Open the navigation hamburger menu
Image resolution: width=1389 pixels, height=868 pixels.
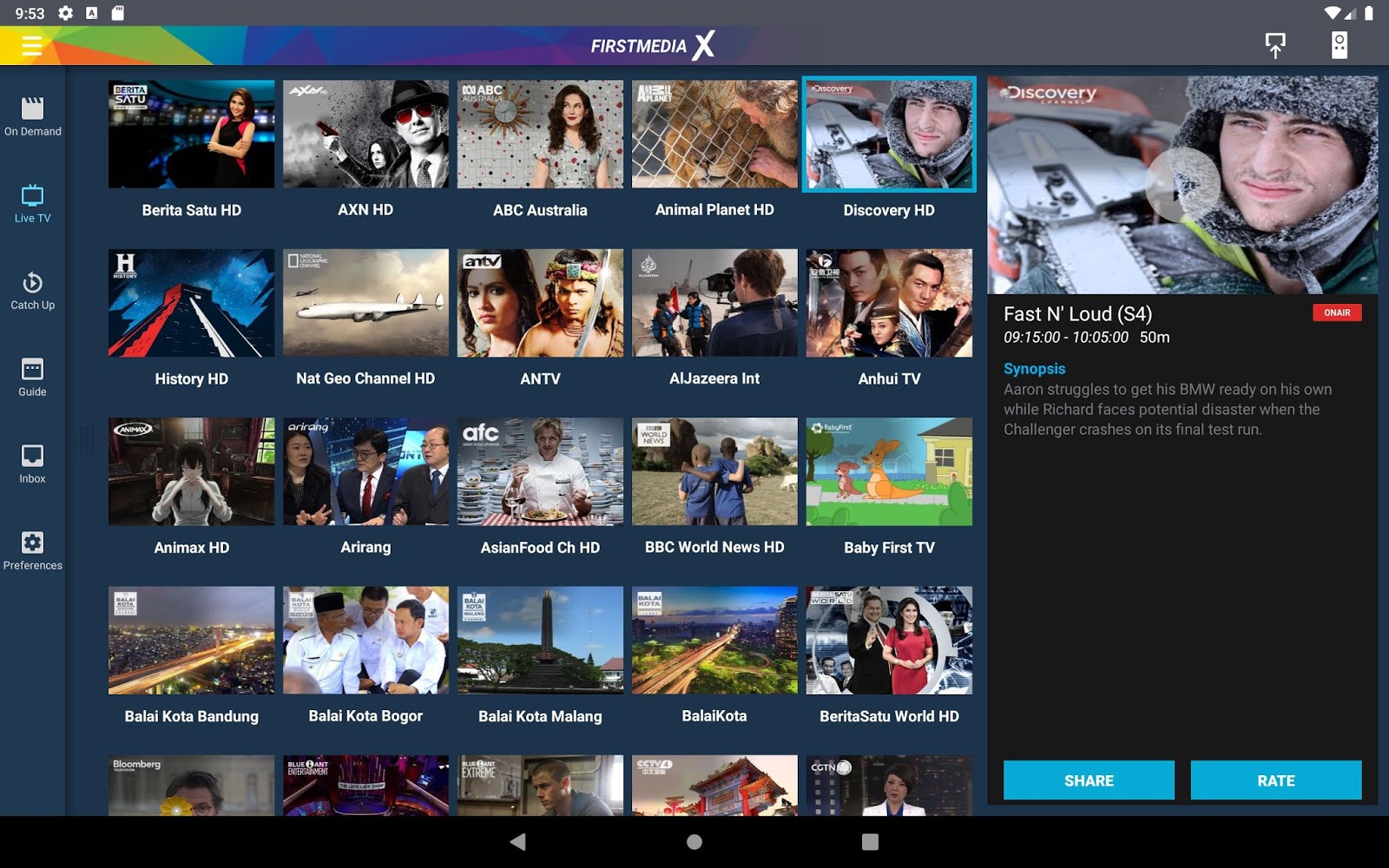(x=31, y=46)
